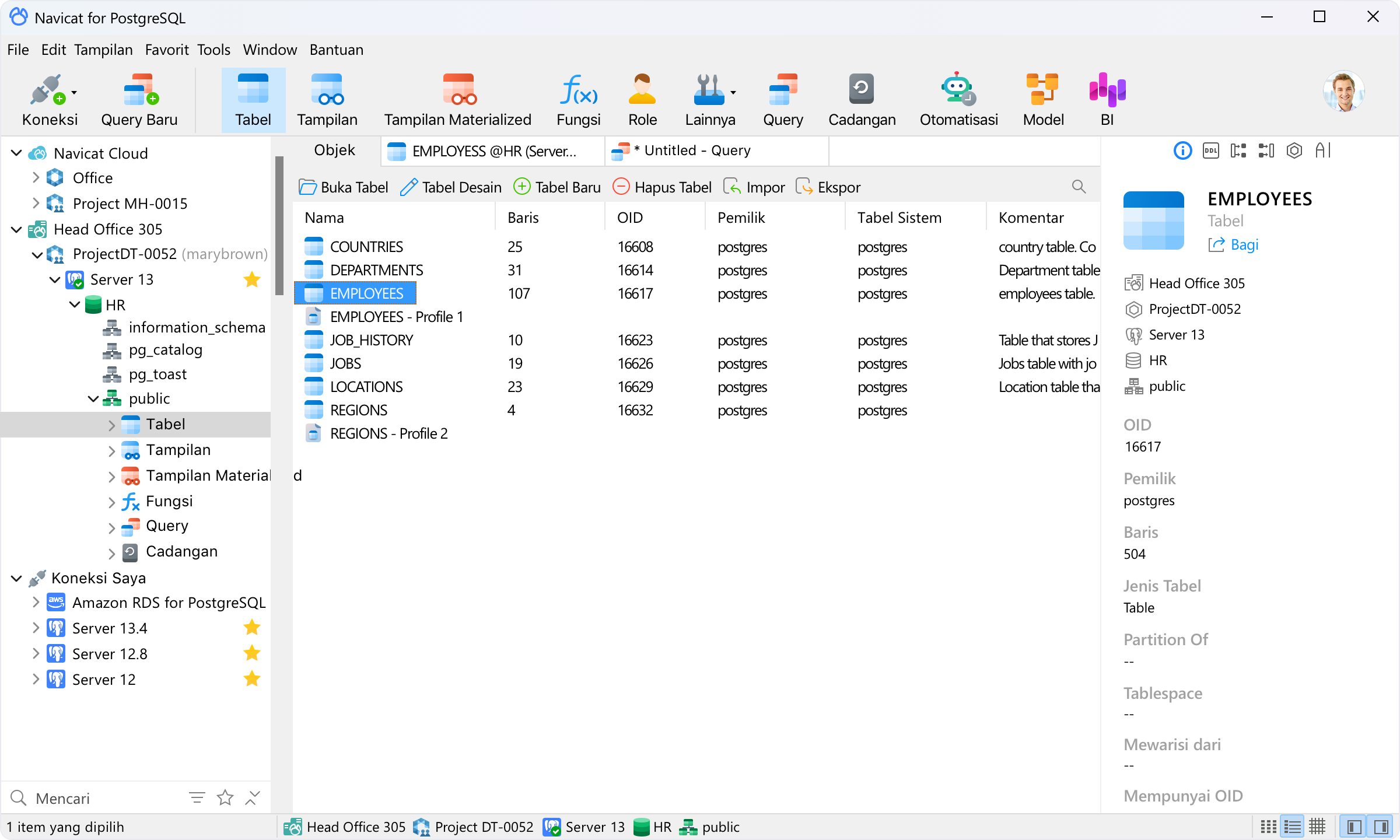Expand the Office project node
The width and height of the screenshot is (1400, 840).
pos(36,177)
